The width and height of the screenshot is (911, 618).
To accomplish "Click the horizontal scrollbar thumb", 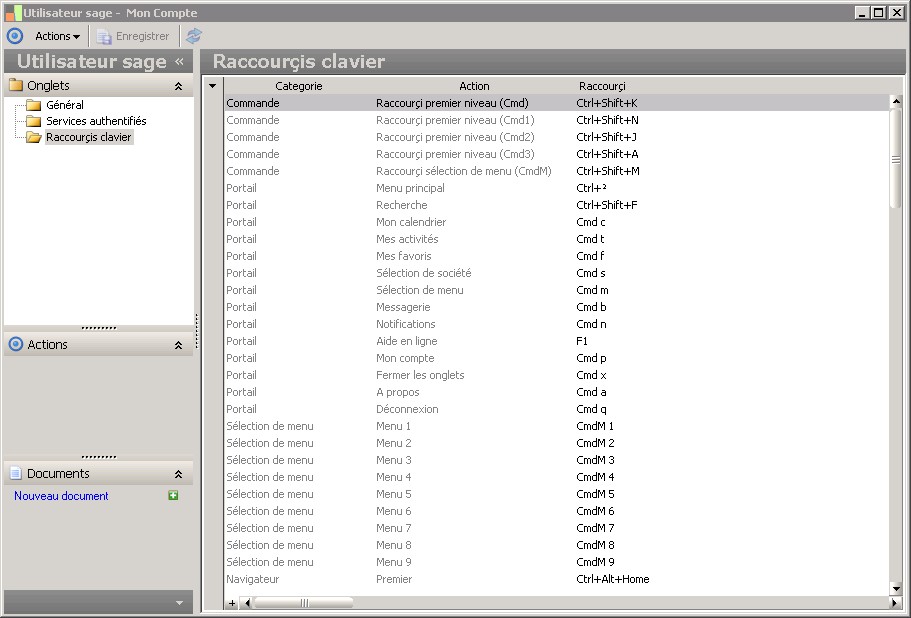I will click(304, 603).
